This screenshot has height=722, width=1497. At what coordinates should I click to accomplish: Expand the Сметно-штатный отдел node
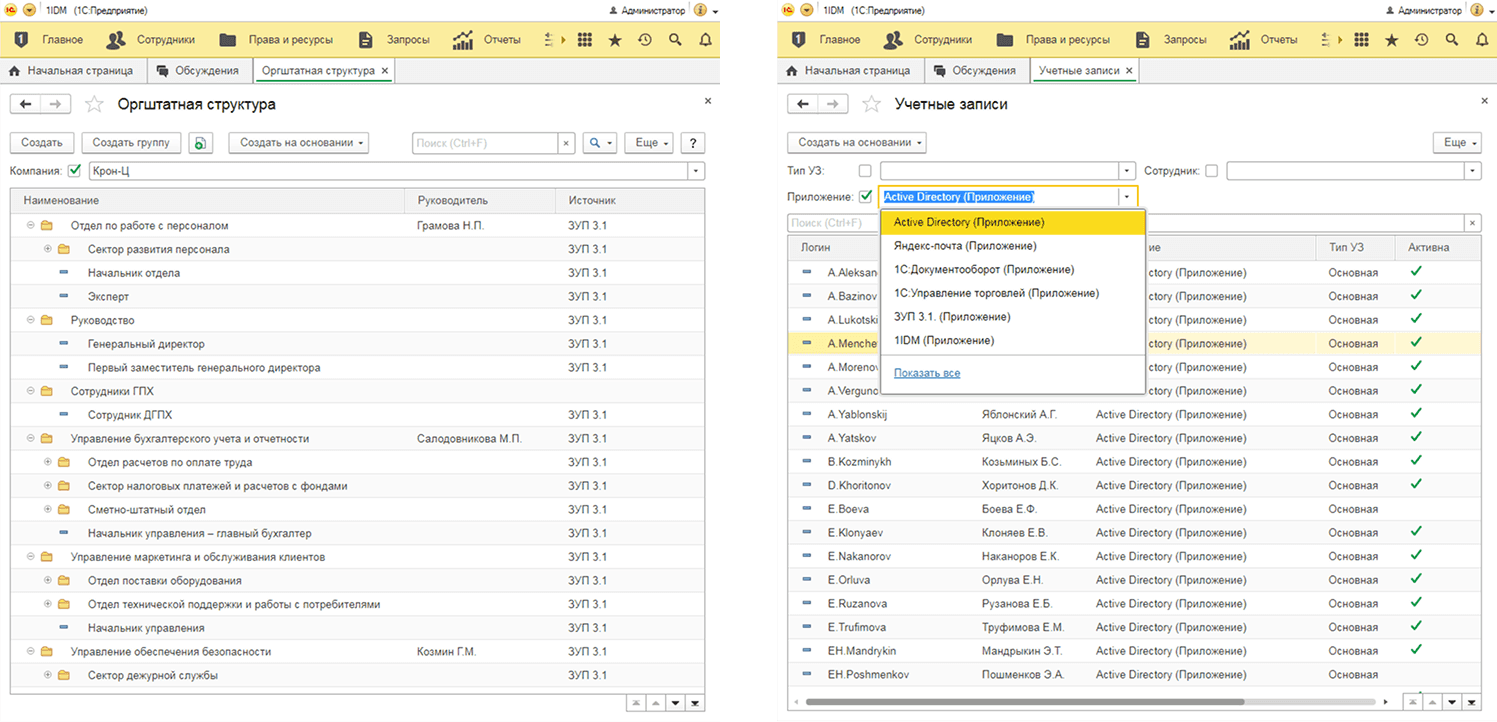47,509
